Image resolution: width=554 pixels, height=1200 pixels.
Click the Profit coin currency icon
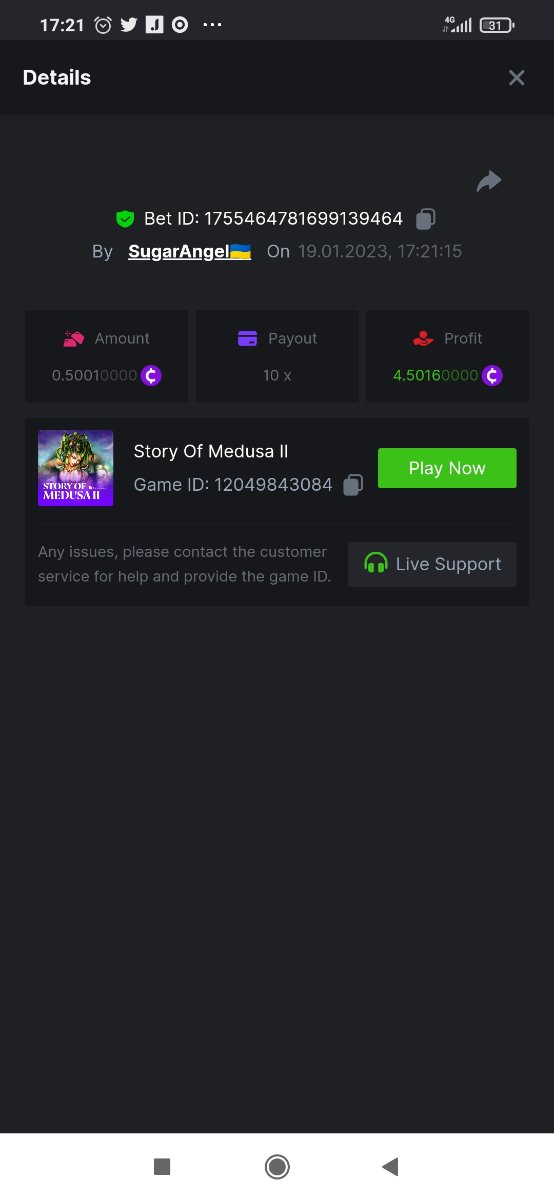[x=492, y=376]
